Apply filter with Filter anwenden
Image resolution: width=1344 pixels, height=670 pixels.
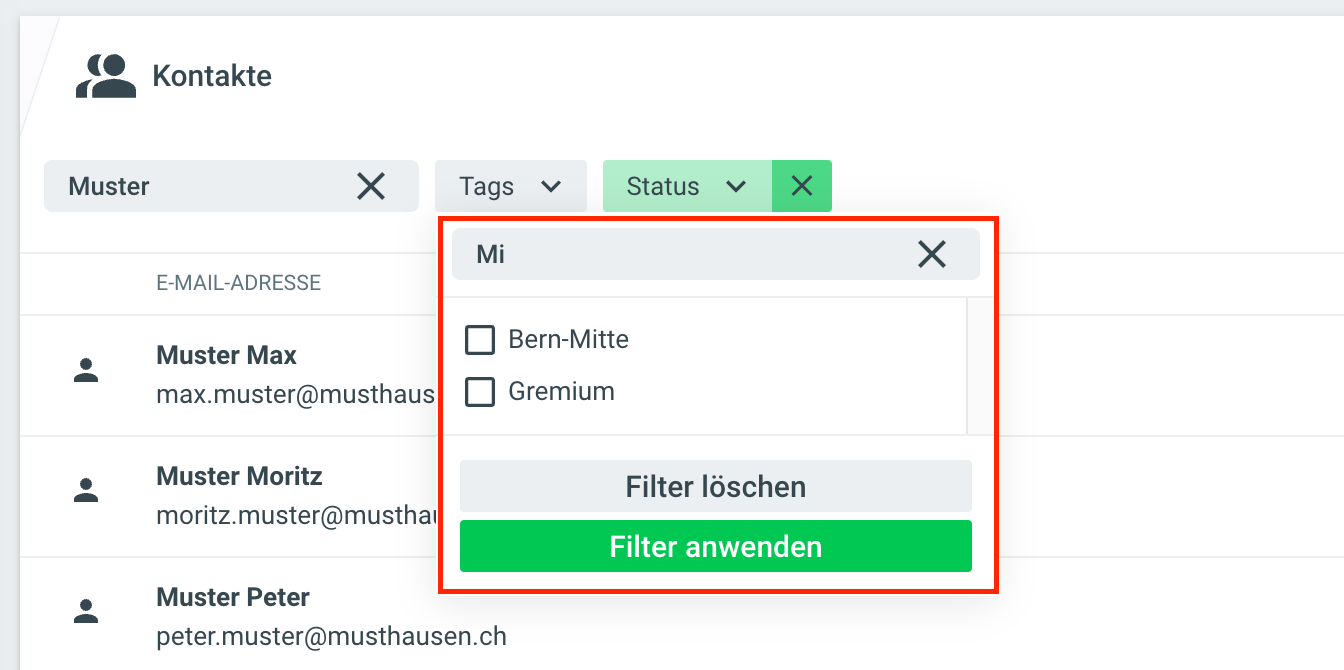coord(715,547)
